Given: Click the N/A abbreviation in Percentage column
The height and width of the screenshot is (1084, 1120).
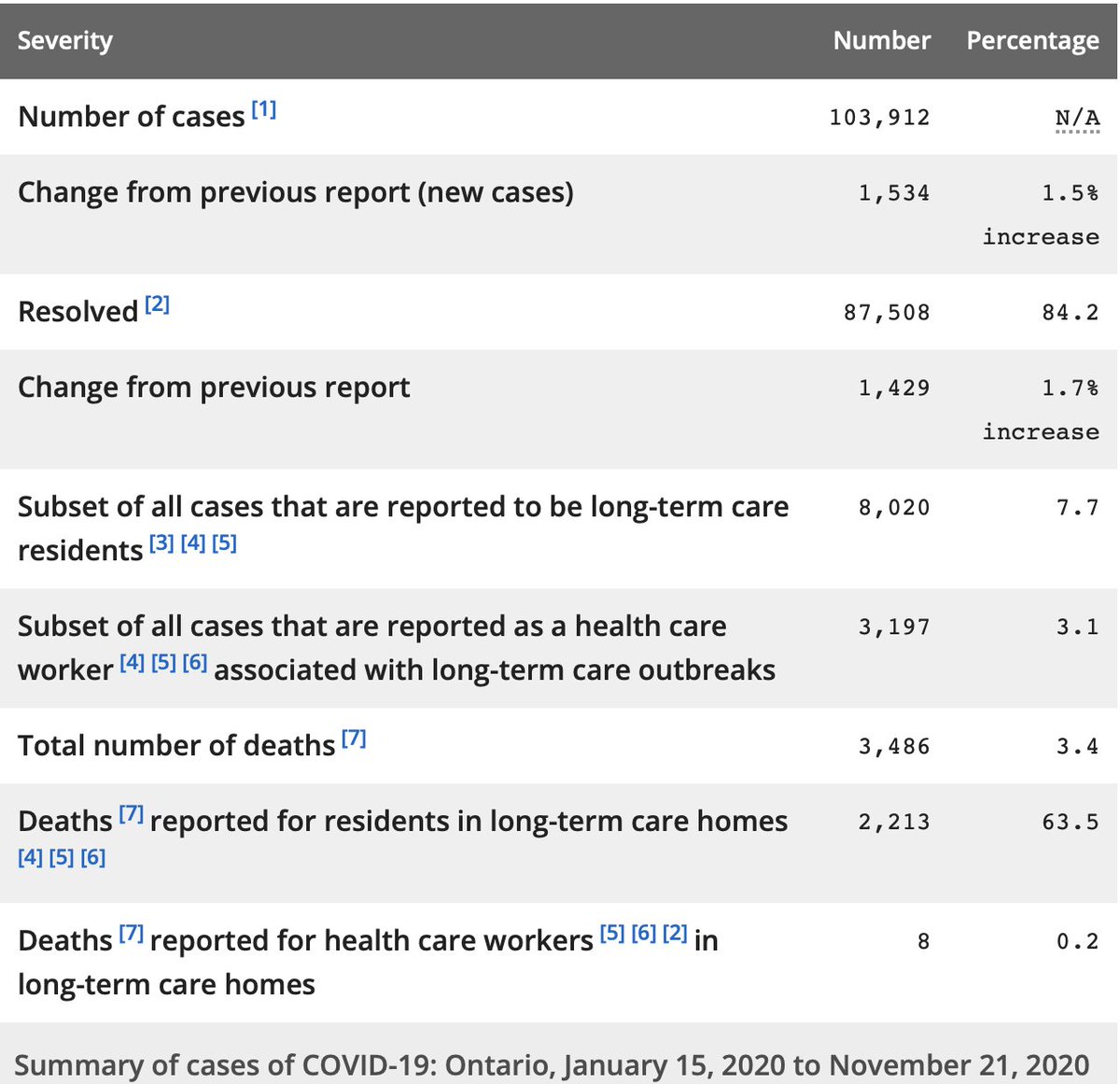Looking at the screenshot, I should [x=1077, y=118].
